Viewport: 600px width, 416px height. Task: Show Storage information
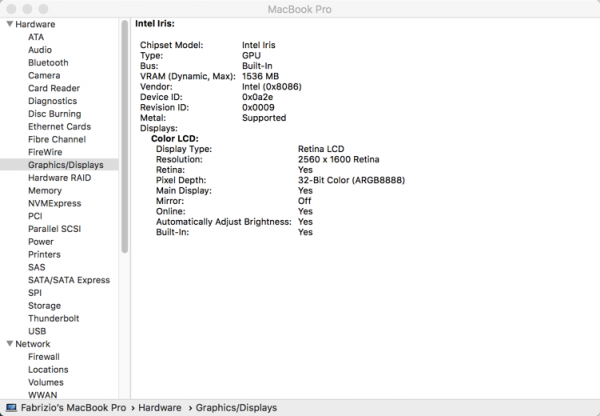click(x=44, y=306)
